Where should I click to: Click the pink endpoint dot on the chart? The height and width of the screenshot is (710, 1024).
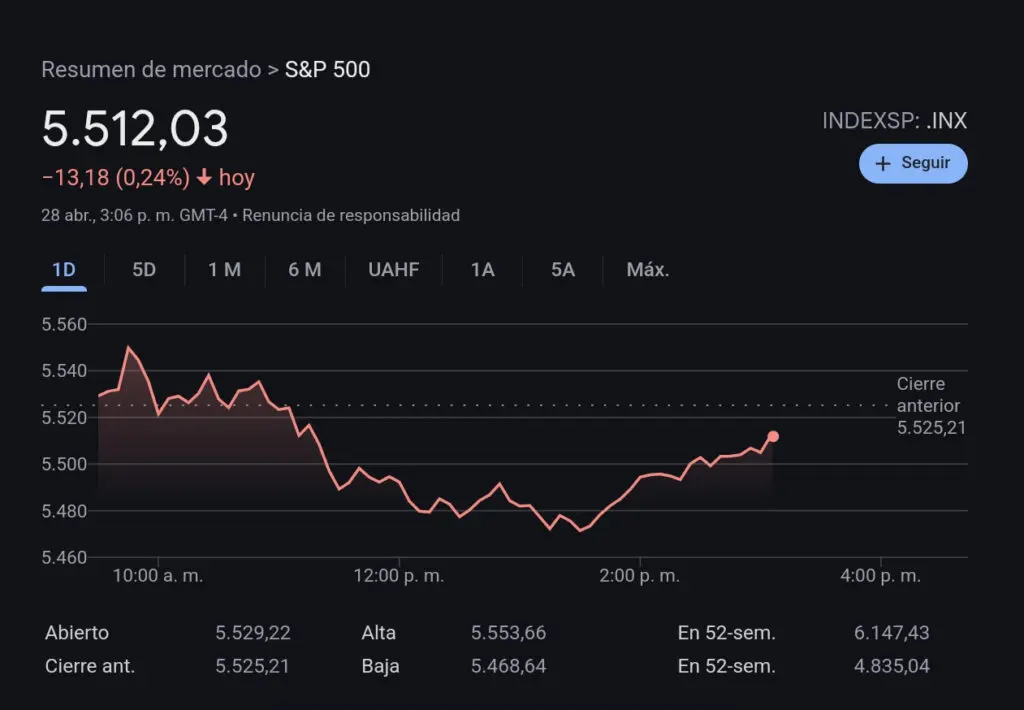773,436
